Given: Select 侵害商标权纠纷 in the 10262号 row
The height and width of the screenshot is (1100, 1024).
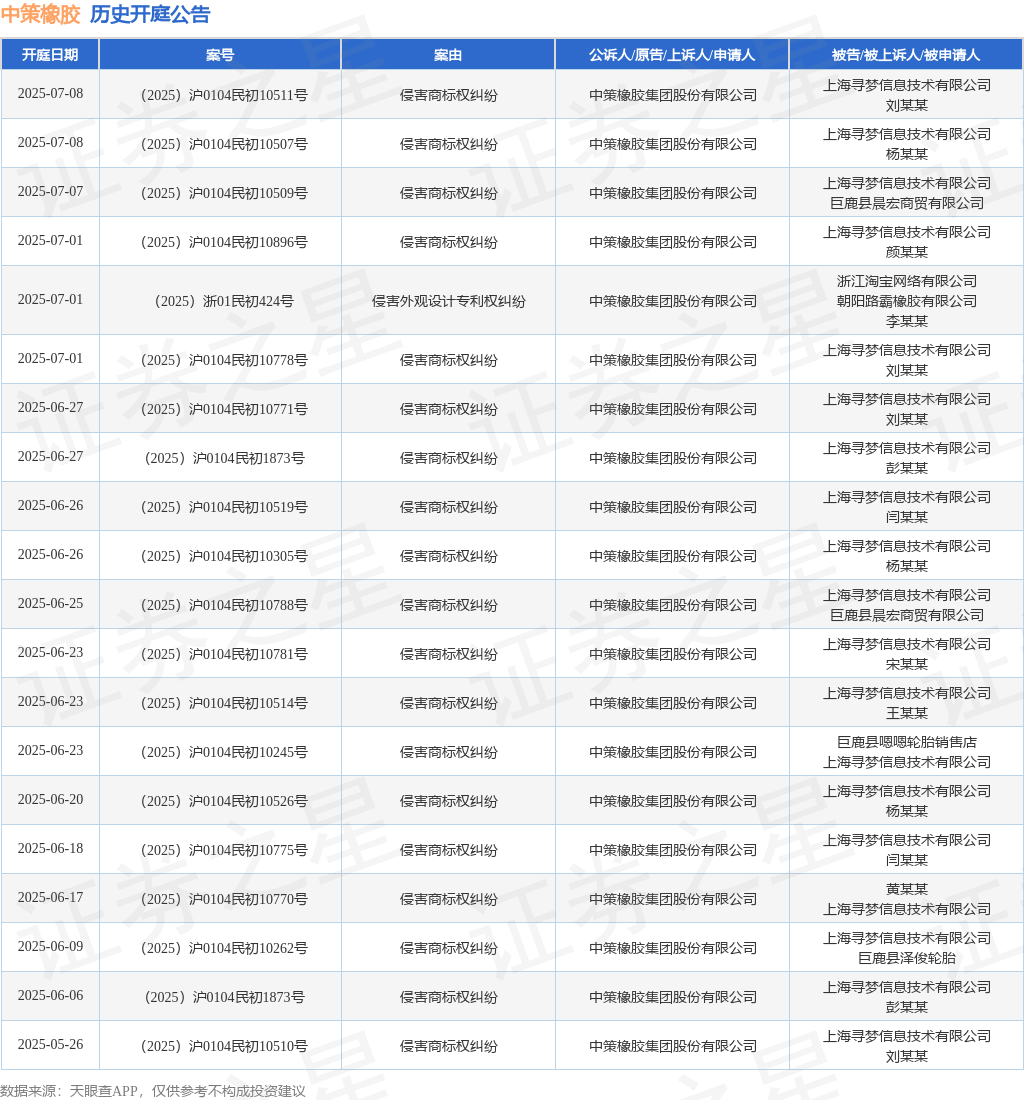Looking at the screenshot, I should click(448, 949).
